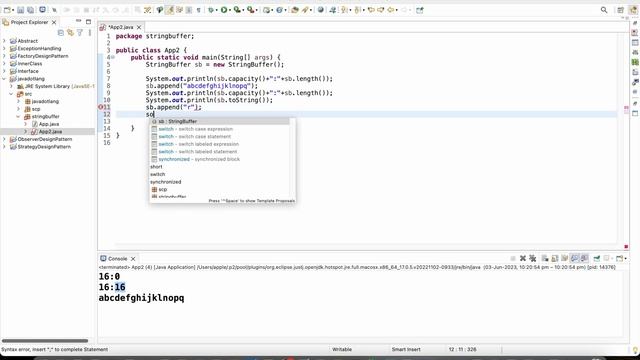Screen dimensions: 640x360
Task: Click the Last Edit Location icon
Action: point(371,10)
